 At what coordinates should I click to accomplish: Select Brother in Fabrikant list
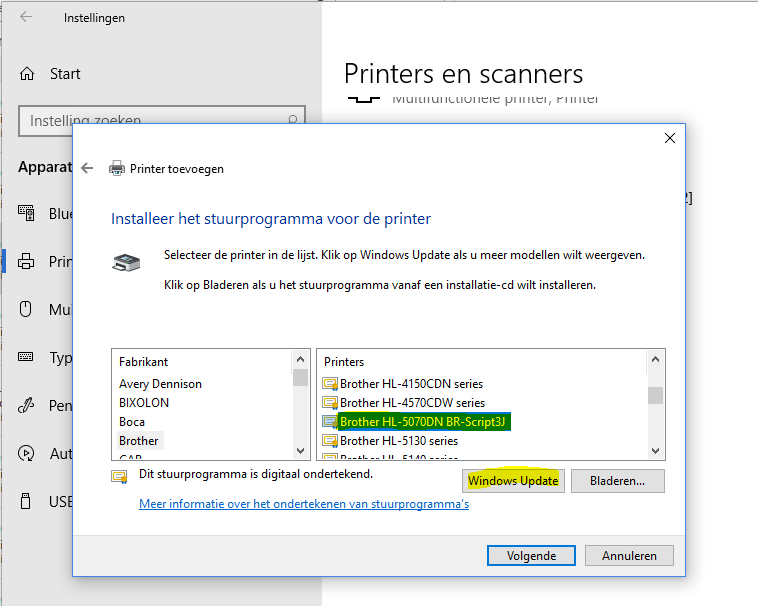139,441
